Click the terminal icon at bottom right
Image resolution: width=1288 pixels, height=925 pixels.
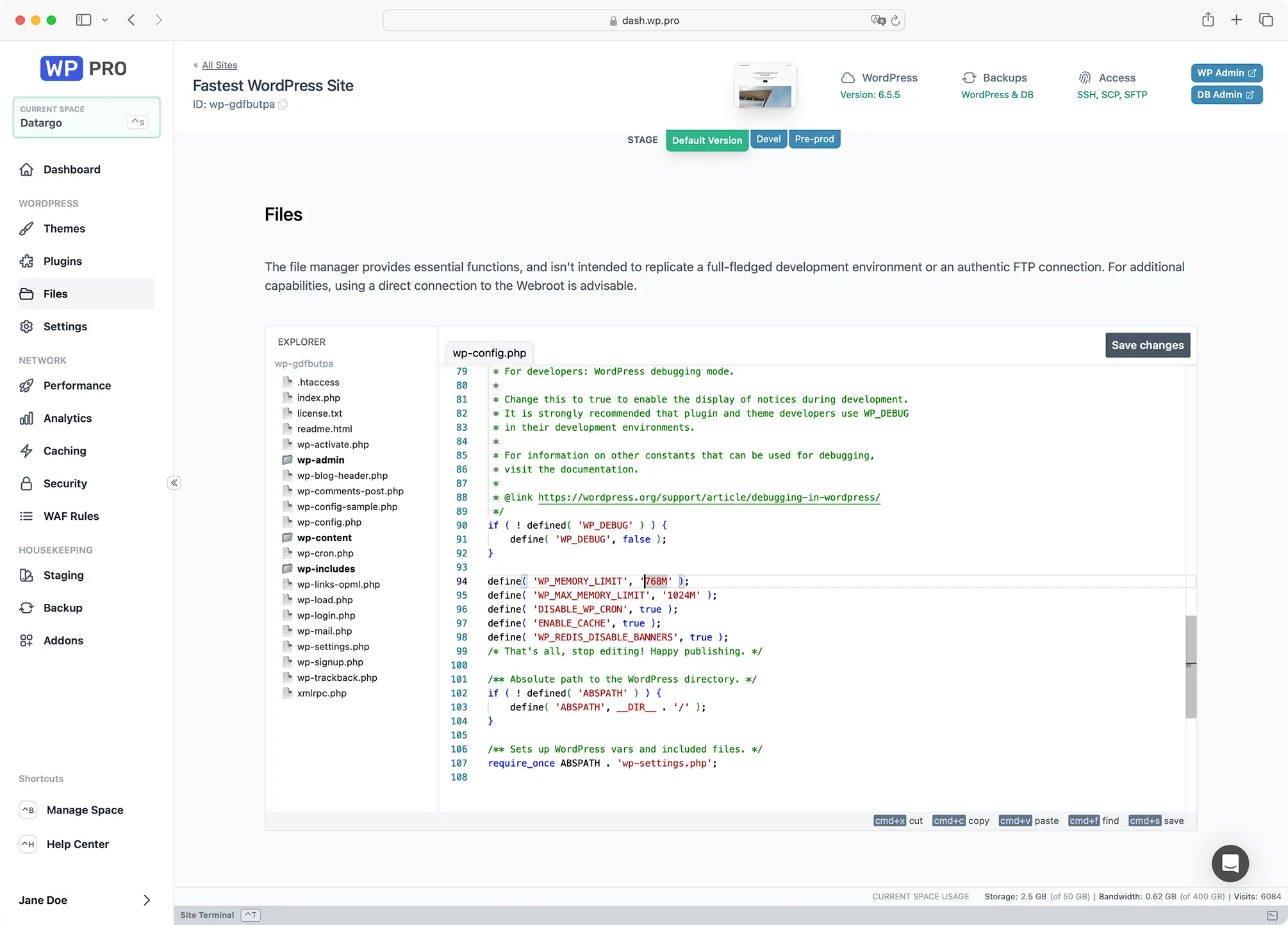(1272, 915)
